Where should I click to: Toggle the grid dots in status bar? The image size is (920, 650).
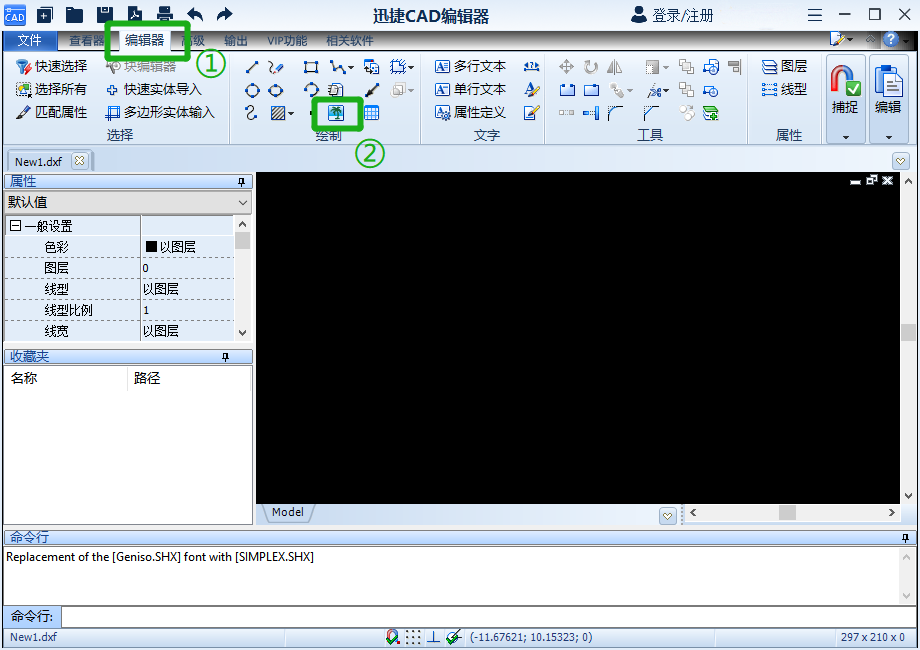[413, 637]
